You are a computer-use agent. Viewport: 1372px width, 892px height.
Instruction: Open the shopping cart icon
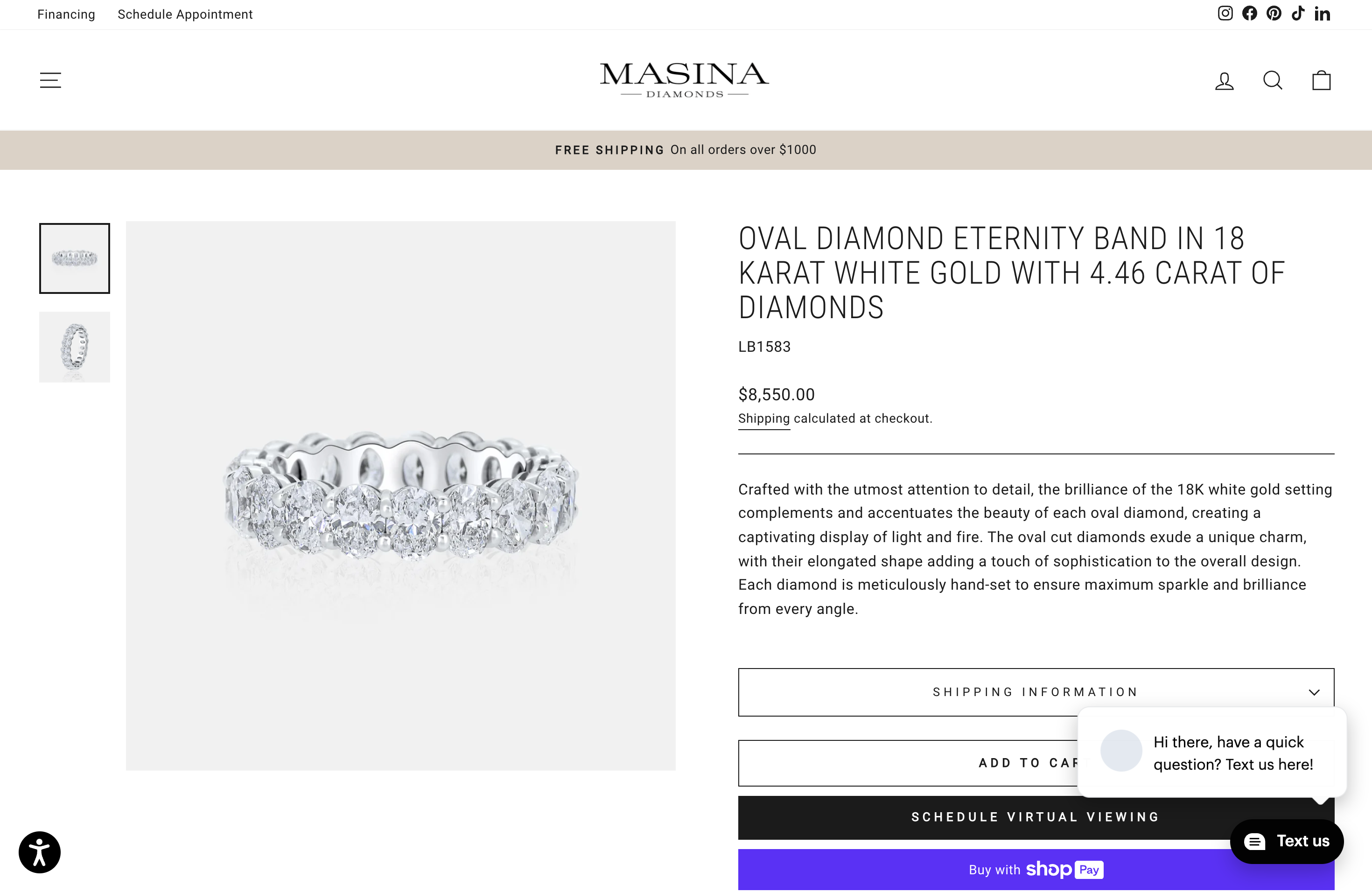(1321, 80)
